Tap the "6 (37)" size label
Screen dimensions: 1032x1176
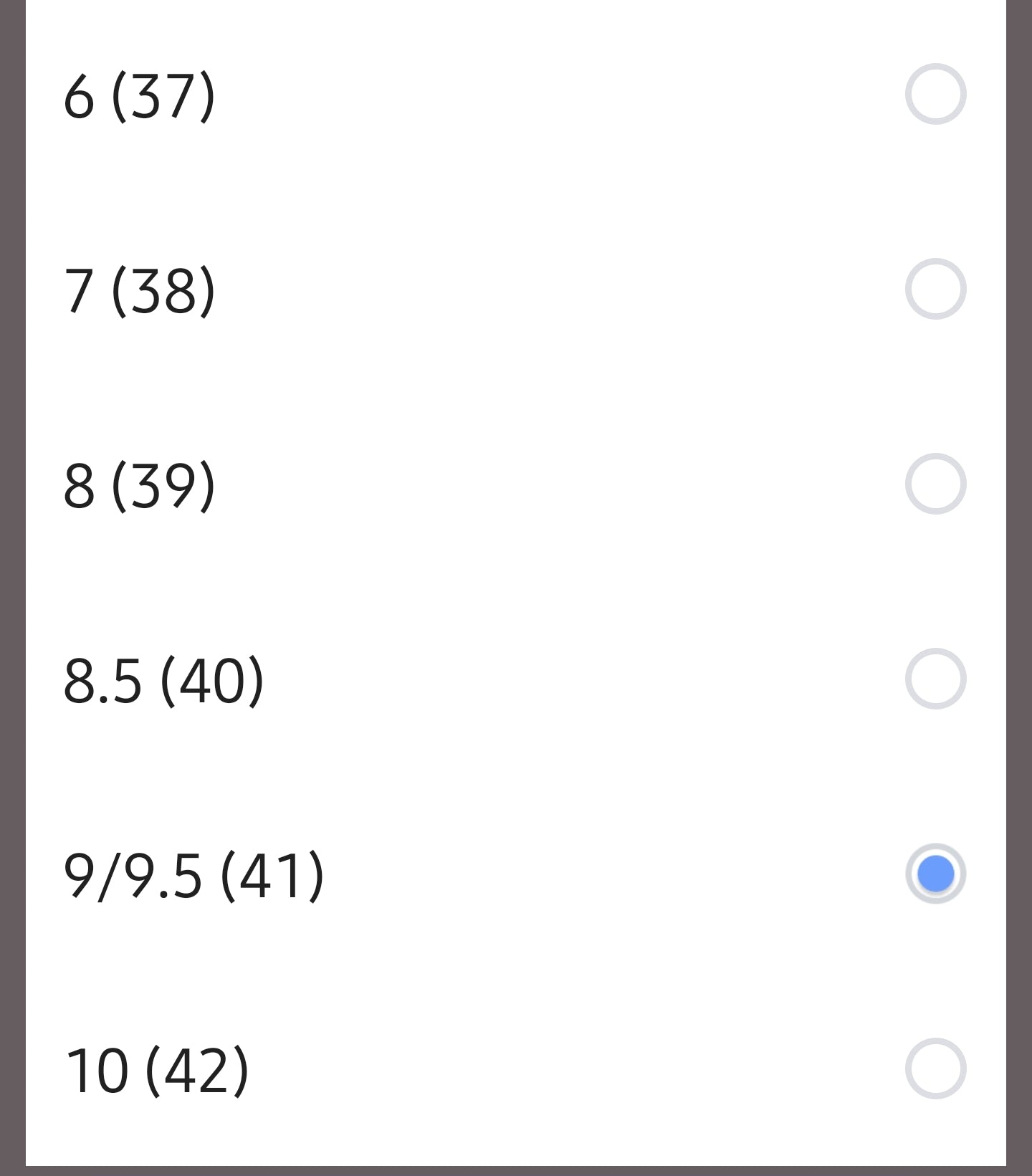tap(139, 97)
